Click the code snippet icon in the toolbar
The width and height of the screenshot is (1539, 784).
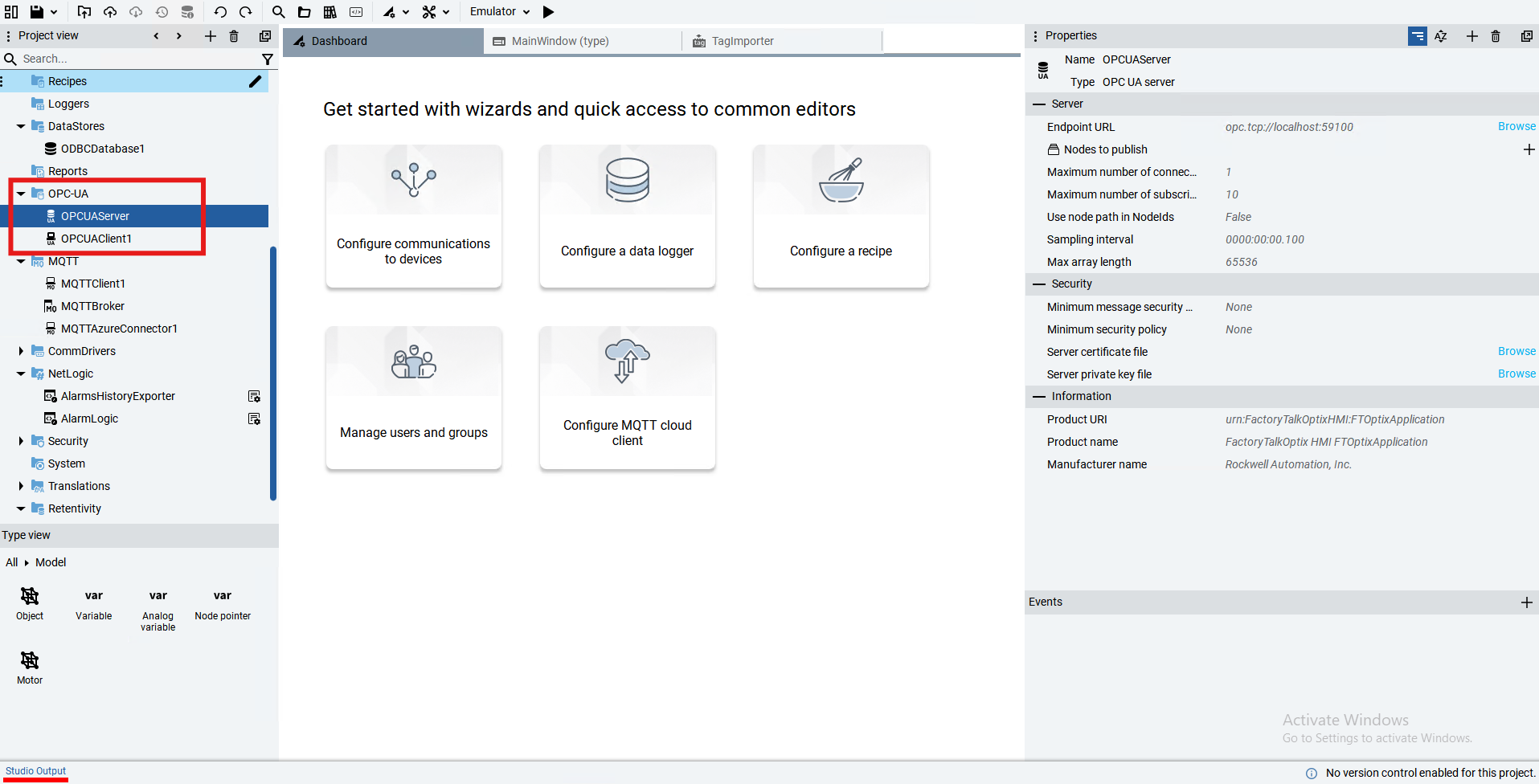[356, 12]
